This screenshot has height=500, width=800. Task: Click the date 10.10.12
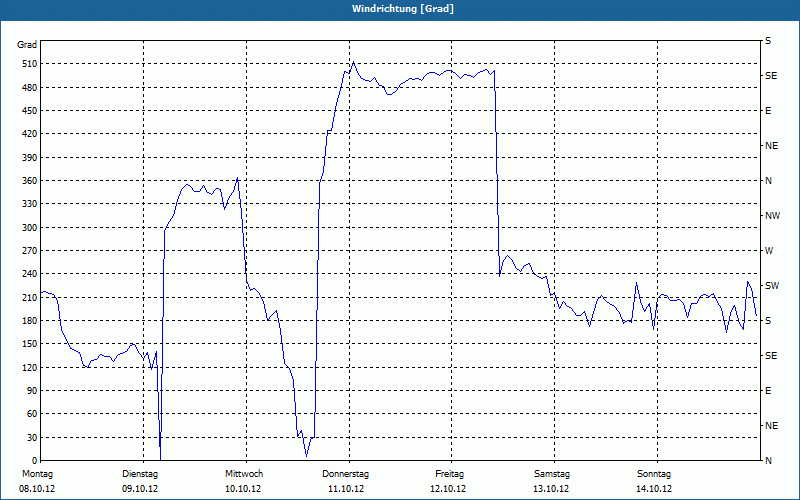[x=243, y=489]
